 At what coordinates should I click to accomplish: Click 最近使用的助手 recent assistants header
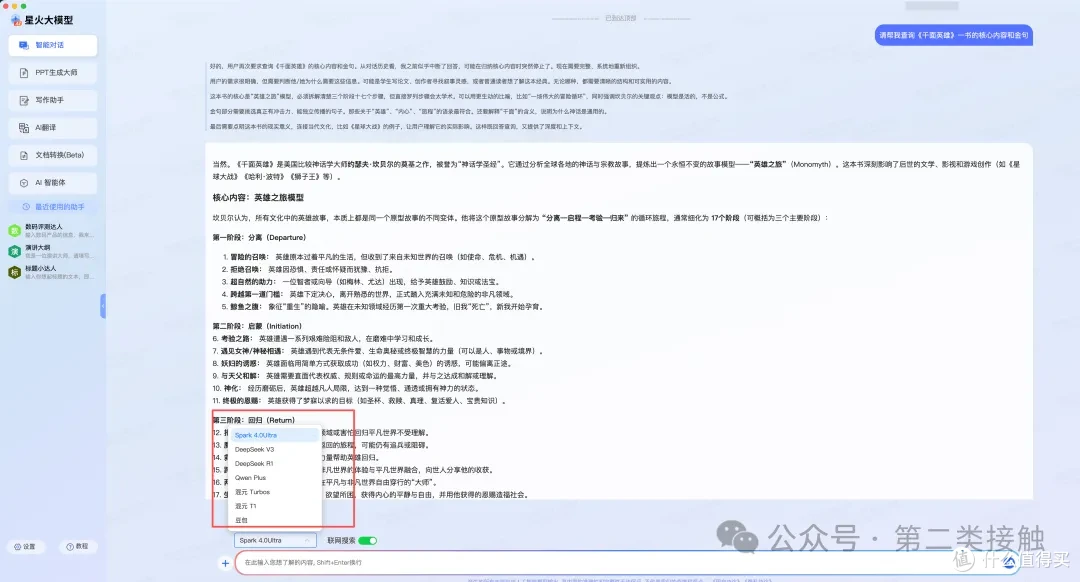[53, 207]
